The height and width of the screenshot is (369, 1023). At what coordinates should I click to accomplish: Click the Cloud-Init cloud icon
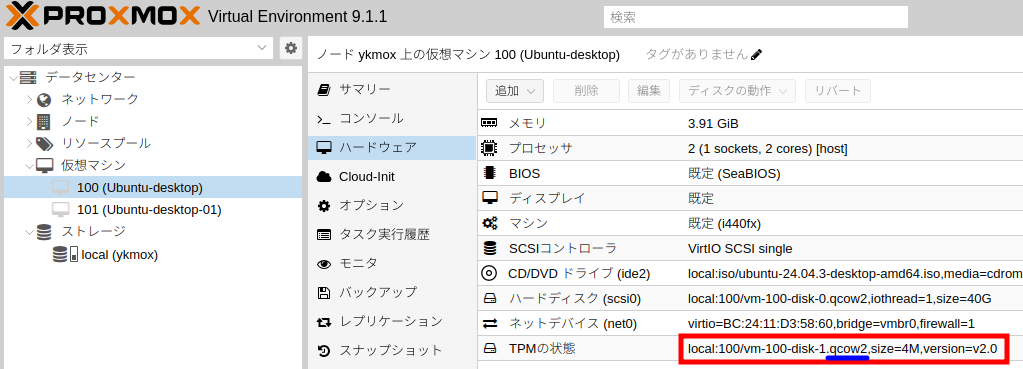324,177
